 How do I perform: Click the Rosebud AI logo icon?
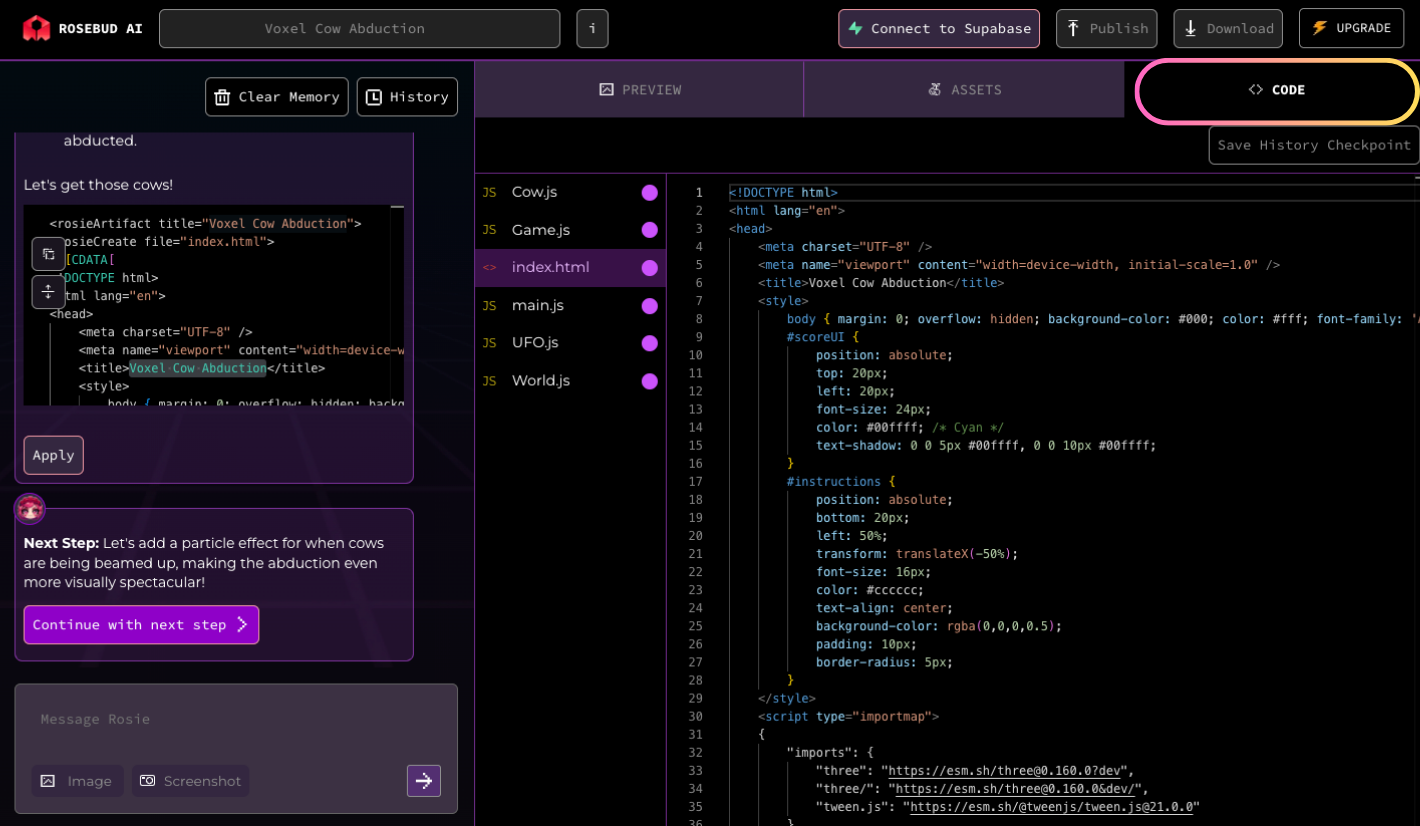pyautogui.click(x=36, y=28)
